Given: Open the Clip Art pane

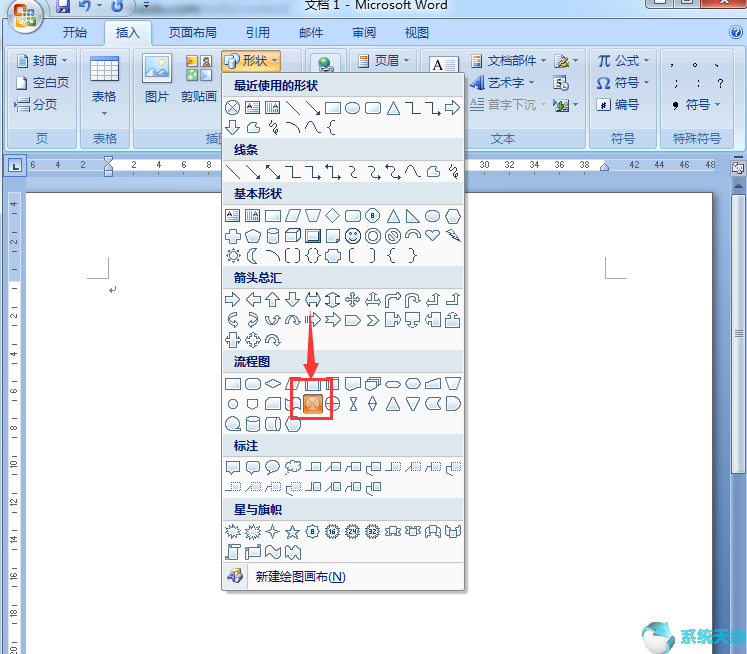Looking at the screenshot, I should click(x=199, y=79).
